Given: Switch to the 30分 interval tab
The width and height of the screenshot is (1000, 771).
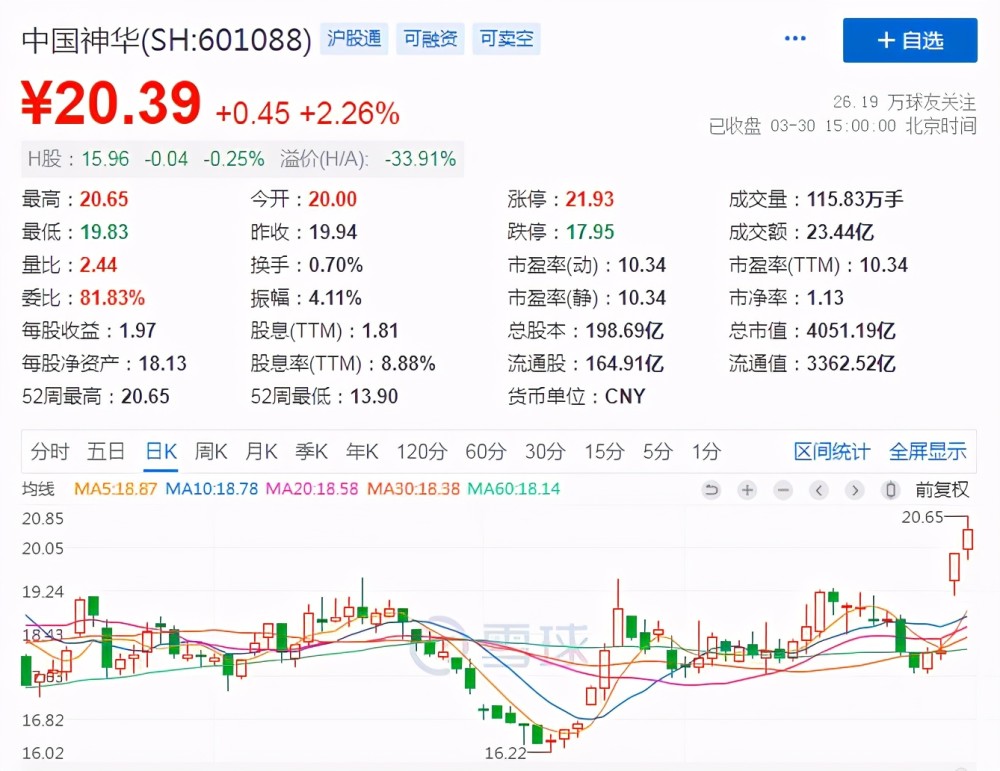Looking at the screenshot, I should pos(545,452).
